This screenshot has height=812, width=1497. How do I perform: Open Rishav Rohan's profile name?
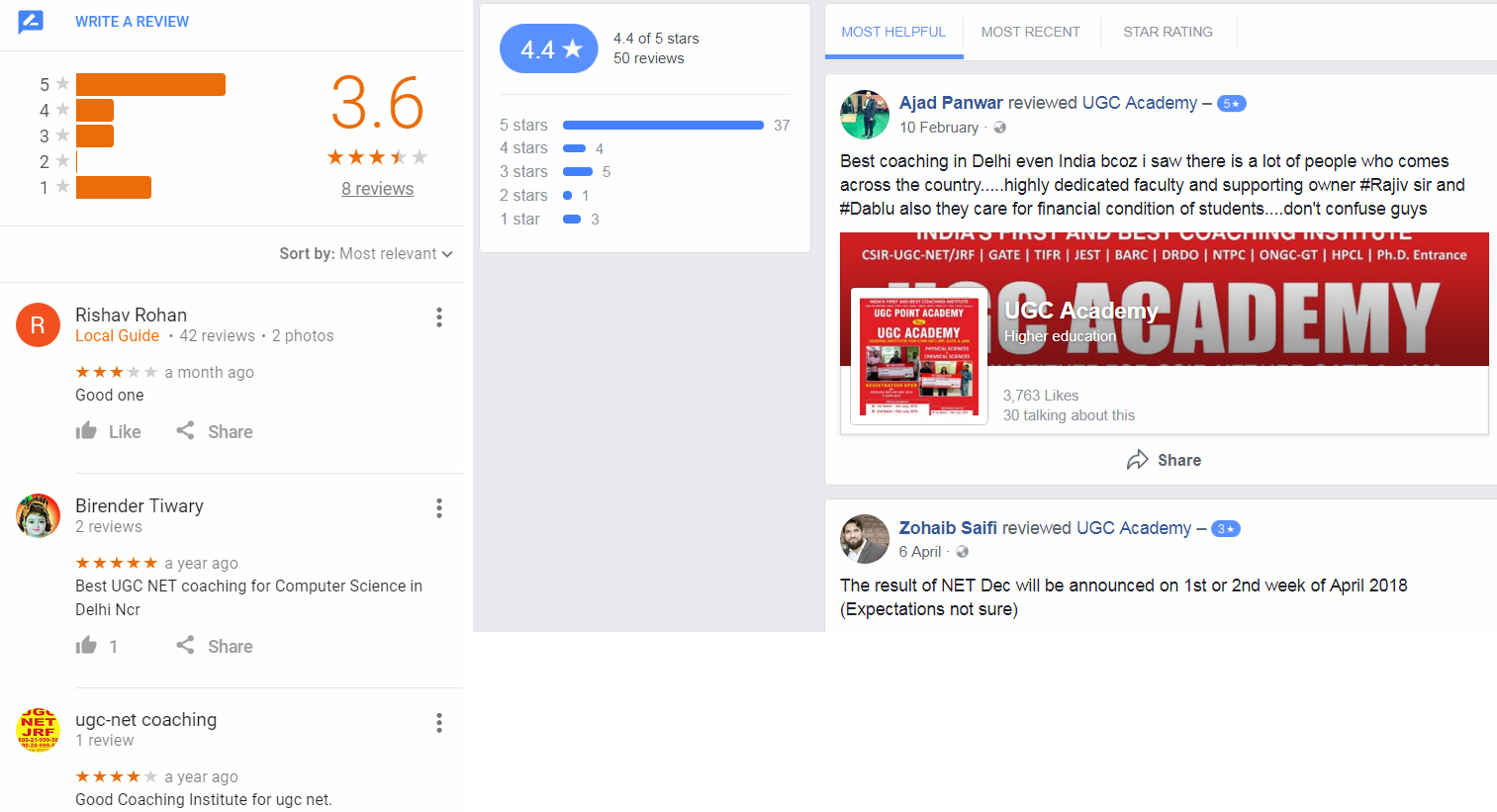pyautogui.click(x=131, y=315)
